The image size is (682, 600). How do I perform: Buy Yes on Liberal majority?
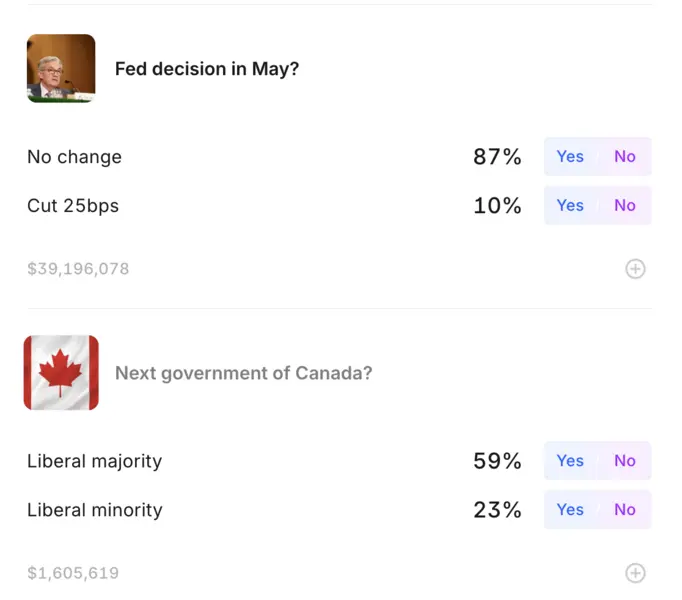[571, 461]
